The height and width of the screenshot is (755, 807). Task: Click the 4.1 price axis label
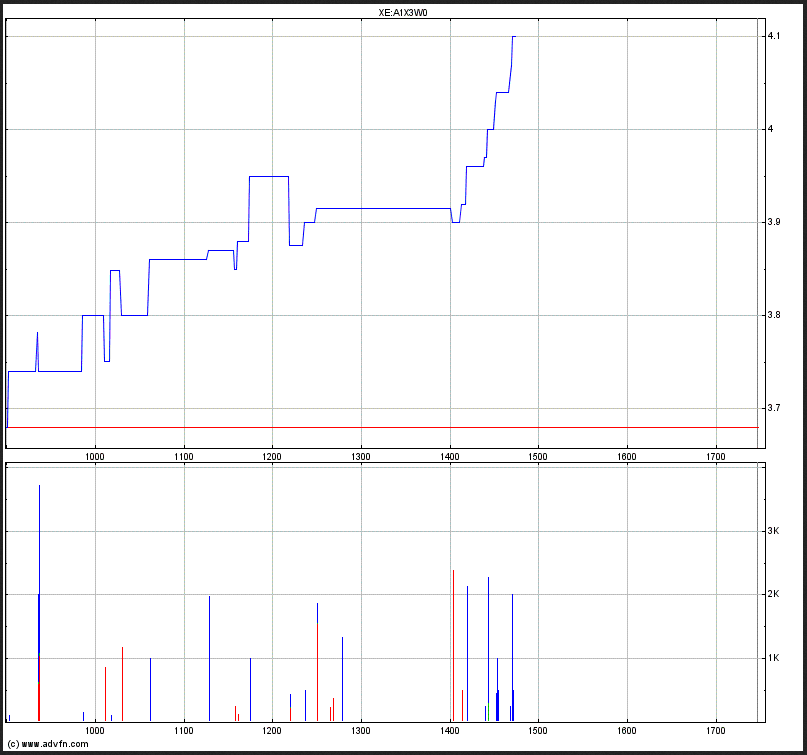pyautogui.click(x=774, y=36)
